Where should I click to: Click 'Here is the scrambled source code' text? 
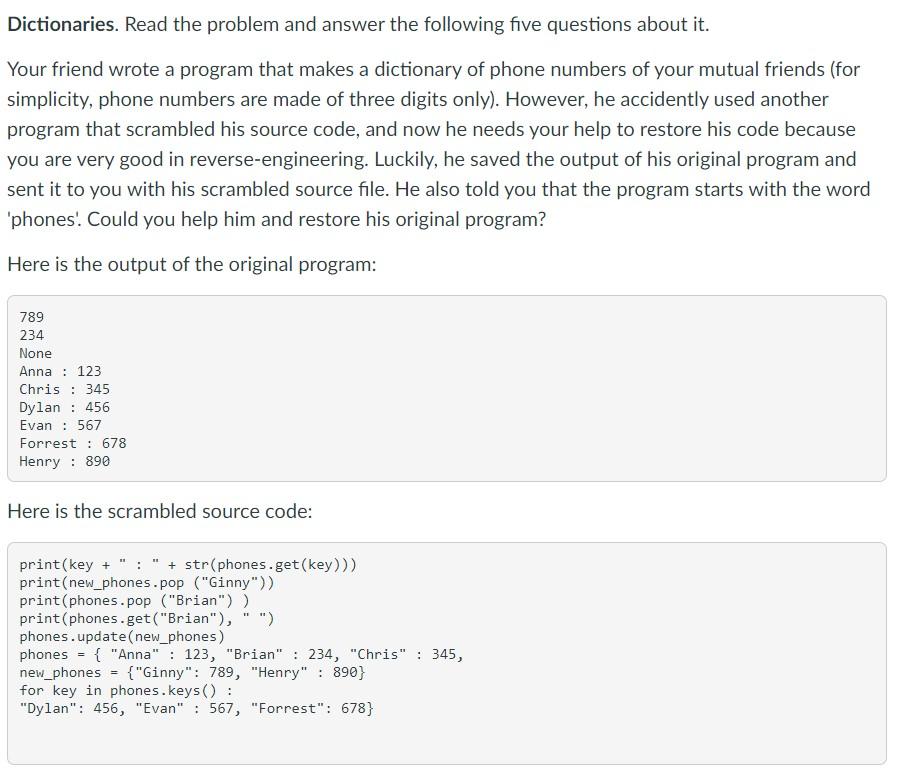click(x=160, y=511)
